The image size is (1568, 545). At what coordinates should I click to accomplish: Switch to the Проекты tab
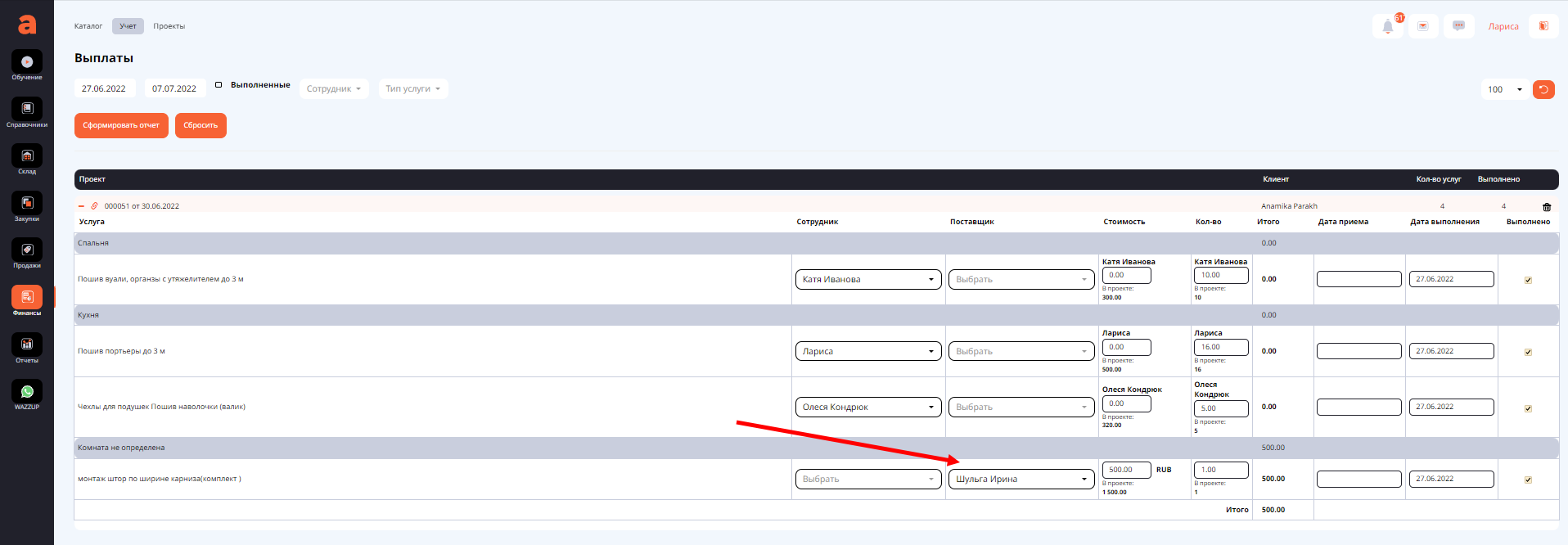(x=169, y=26)
